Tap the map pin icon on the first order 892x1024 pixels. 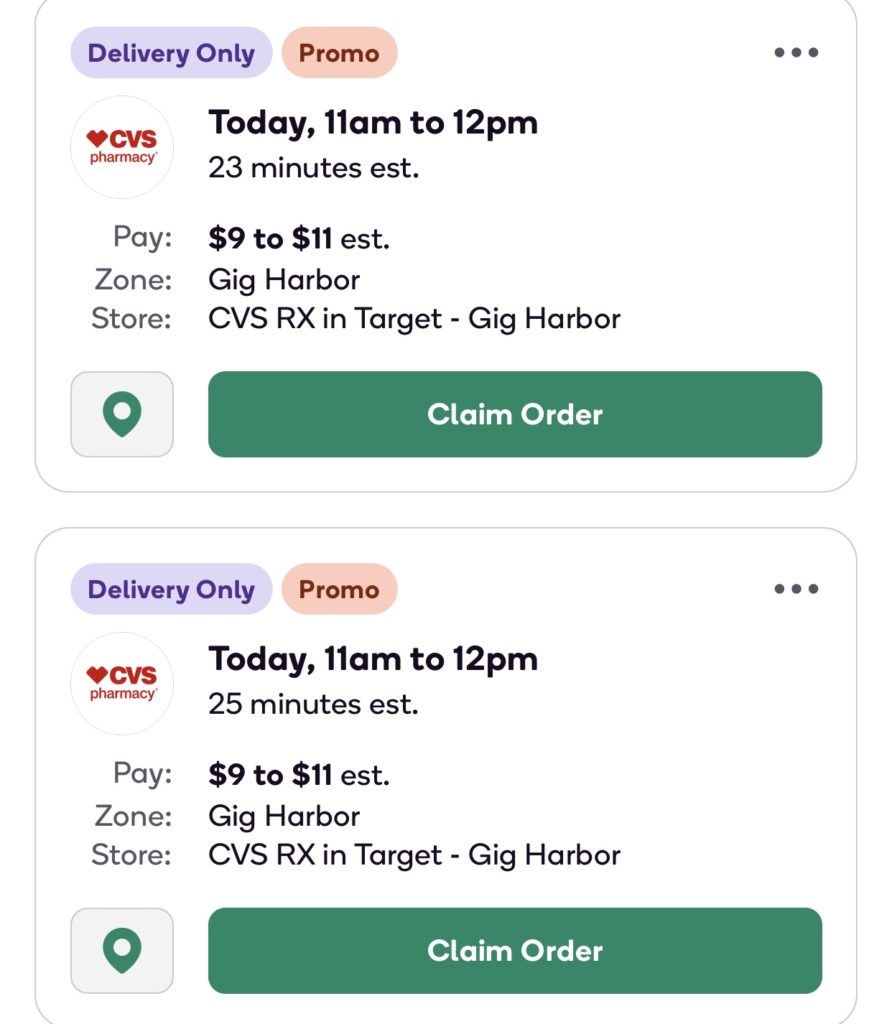[122, 414]
